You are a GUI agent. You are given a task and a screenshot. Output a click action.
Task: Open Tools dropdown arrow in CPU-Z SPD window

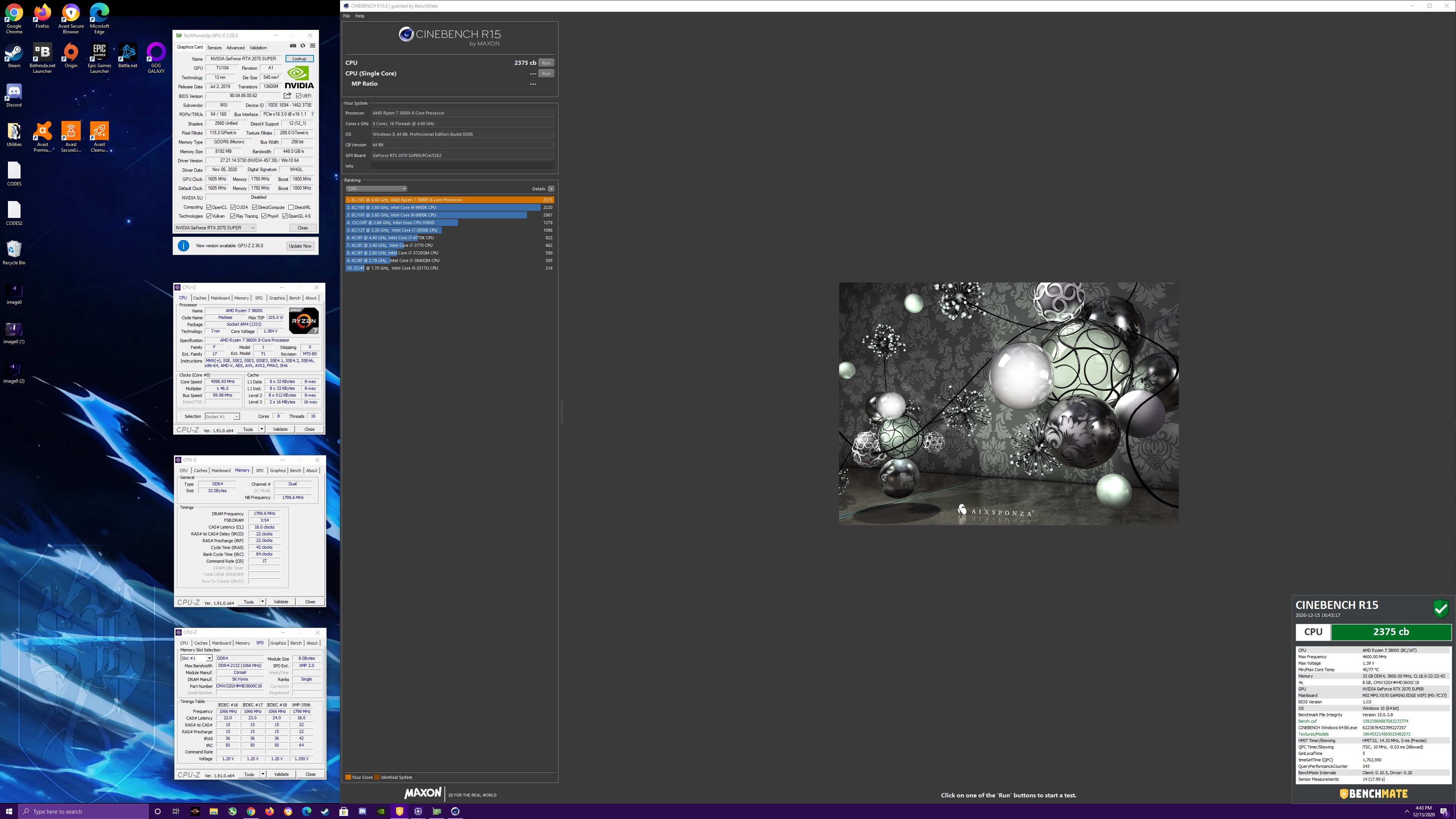click(263, 774)
